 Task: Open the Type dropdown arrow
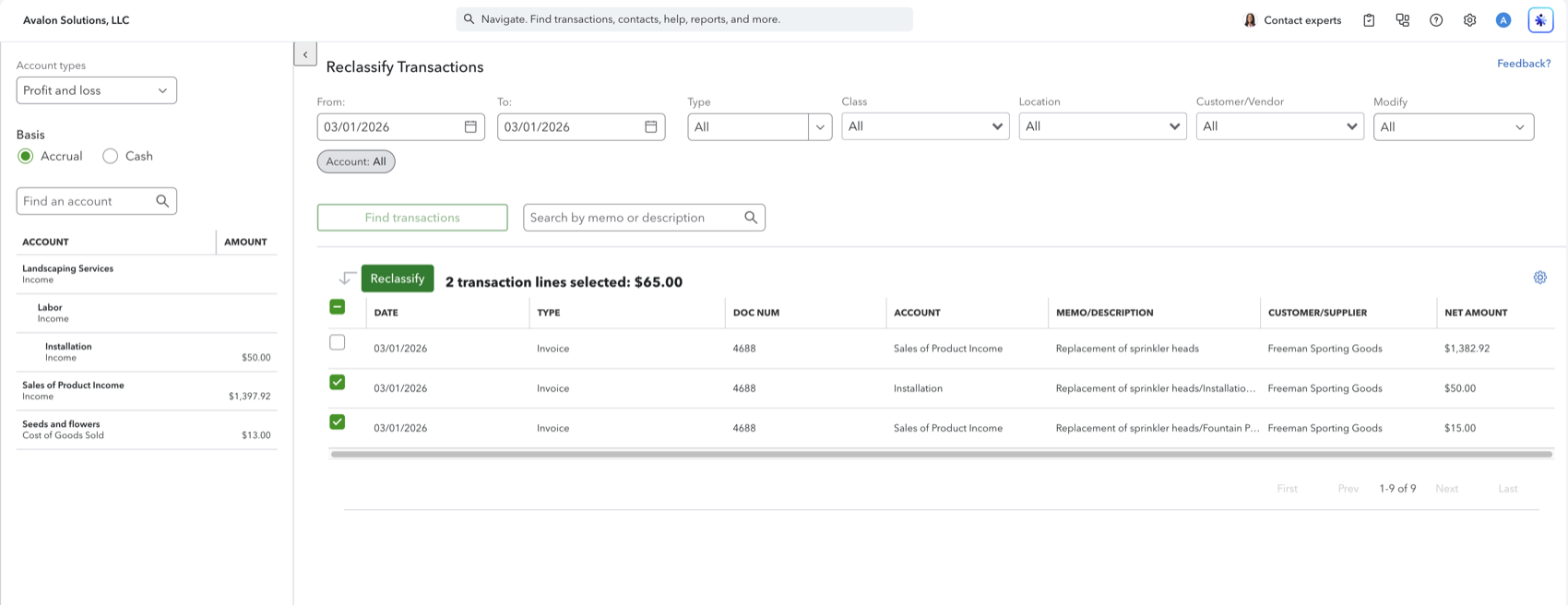(x=820, y=127)
